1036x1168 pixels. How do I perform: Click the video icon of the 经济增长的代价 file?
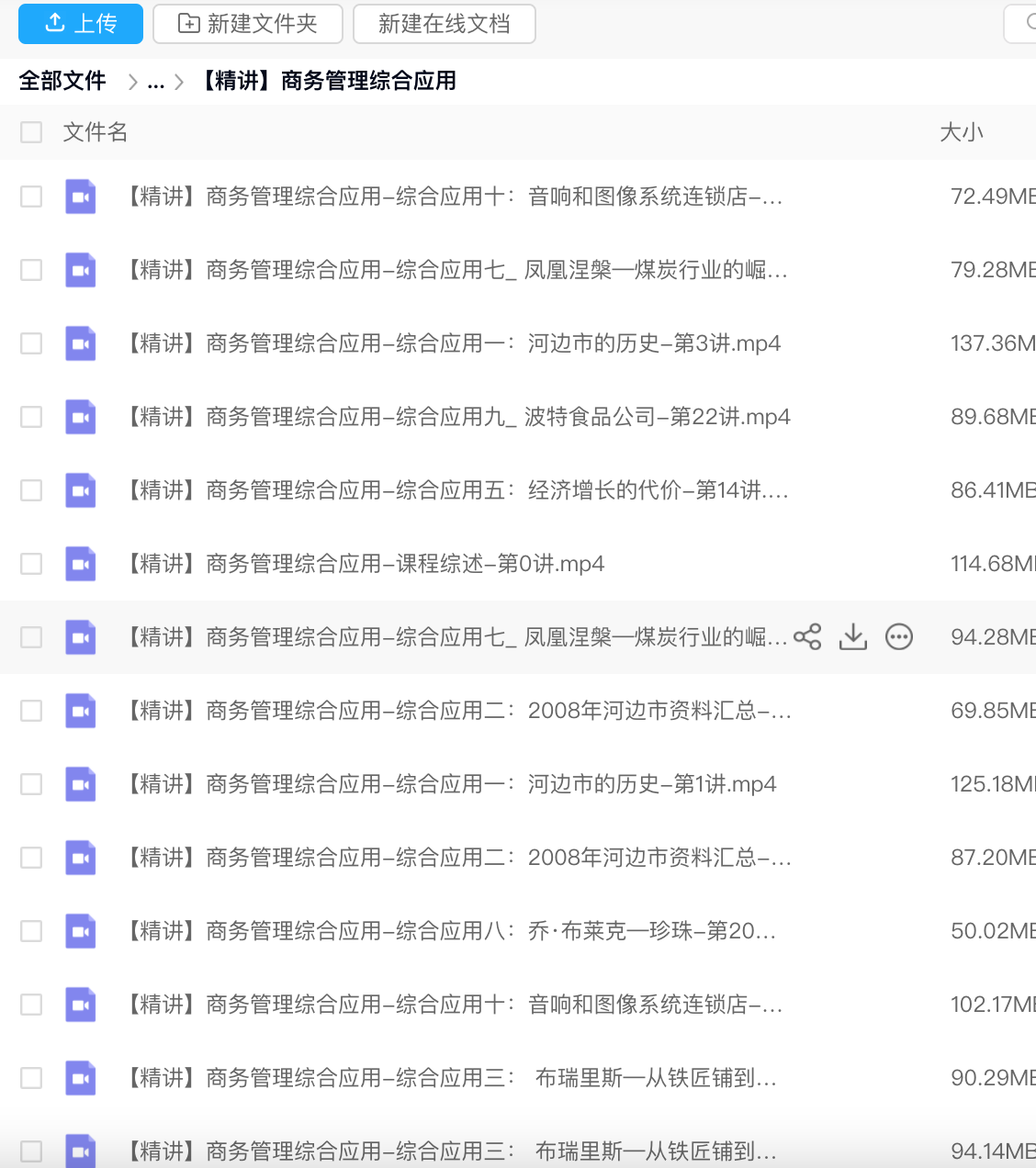pyautogui.click(x=81, y=490)
